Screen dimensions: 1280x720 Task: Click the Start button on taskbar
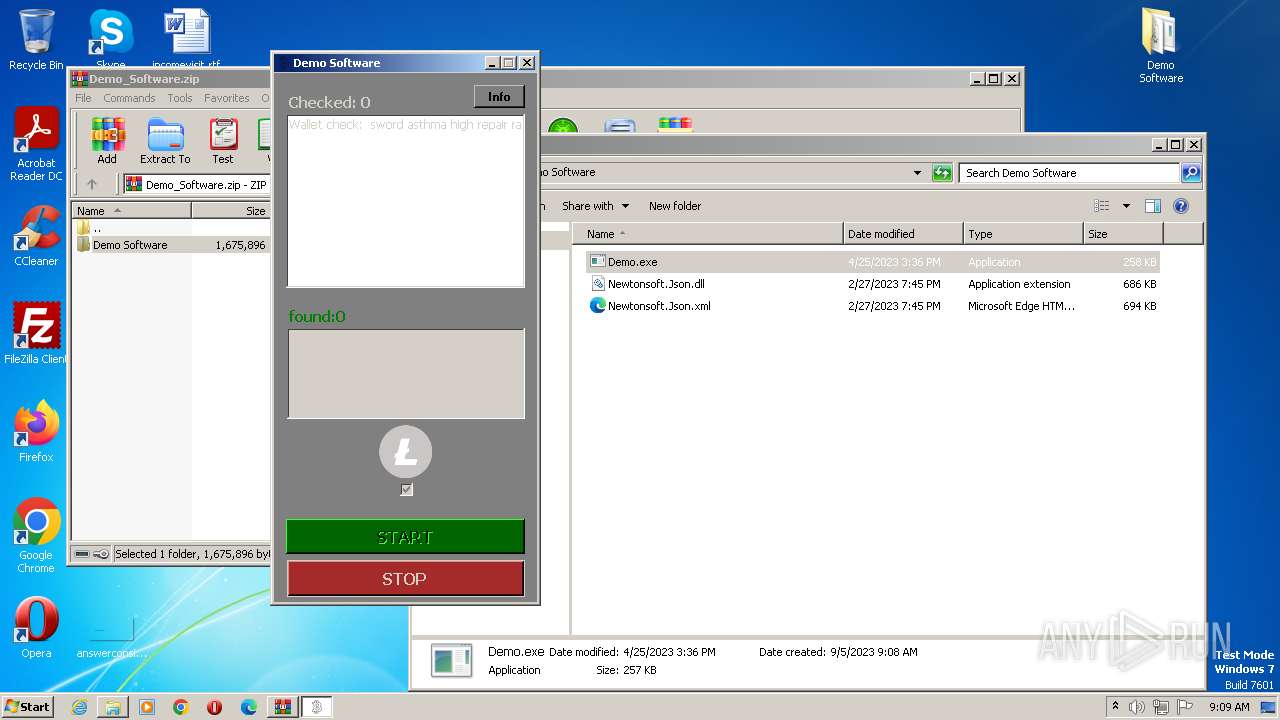[x=28, y=706]
